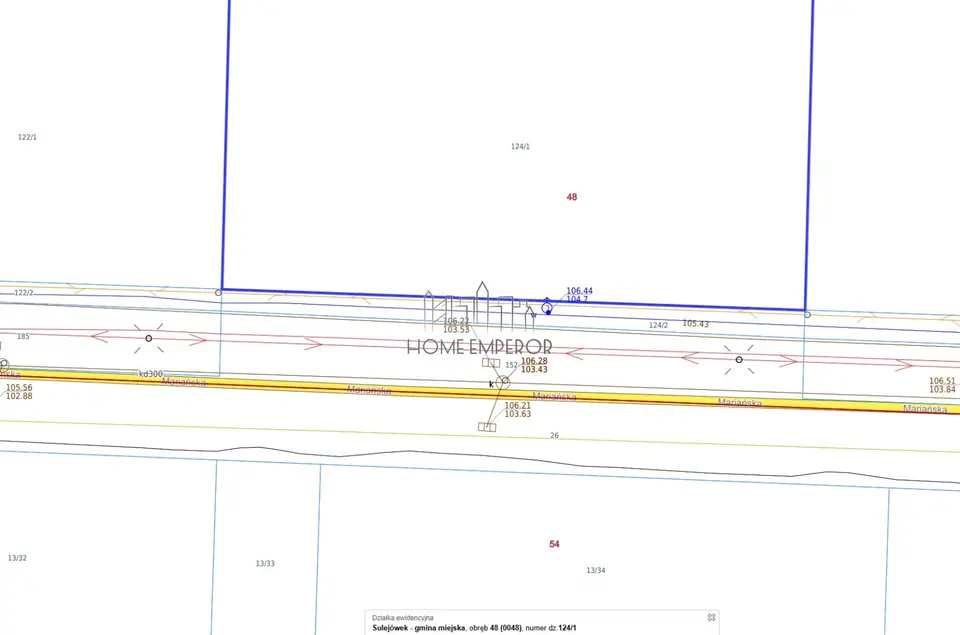
Task: Select parcel label 13/33
Action: (x=265, y=563)
